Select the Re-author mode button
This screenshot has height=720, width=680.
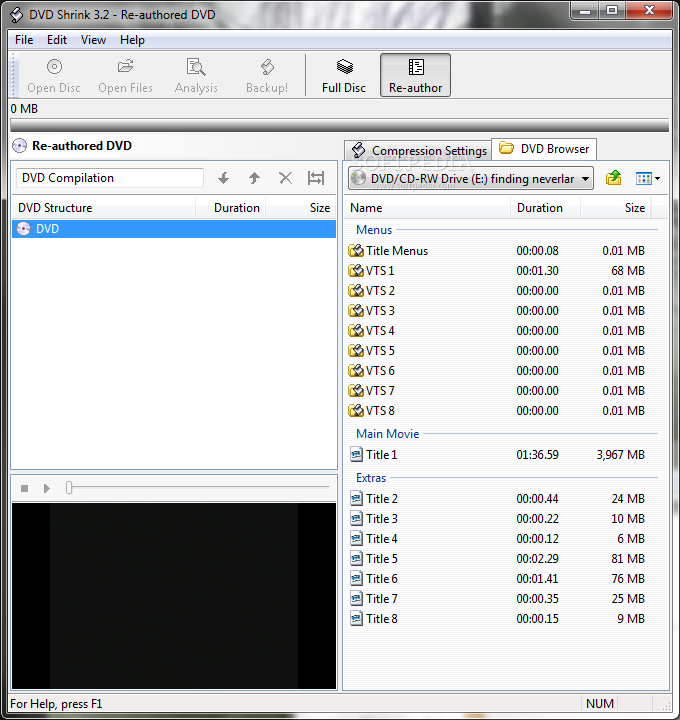[x=416, y=75]
